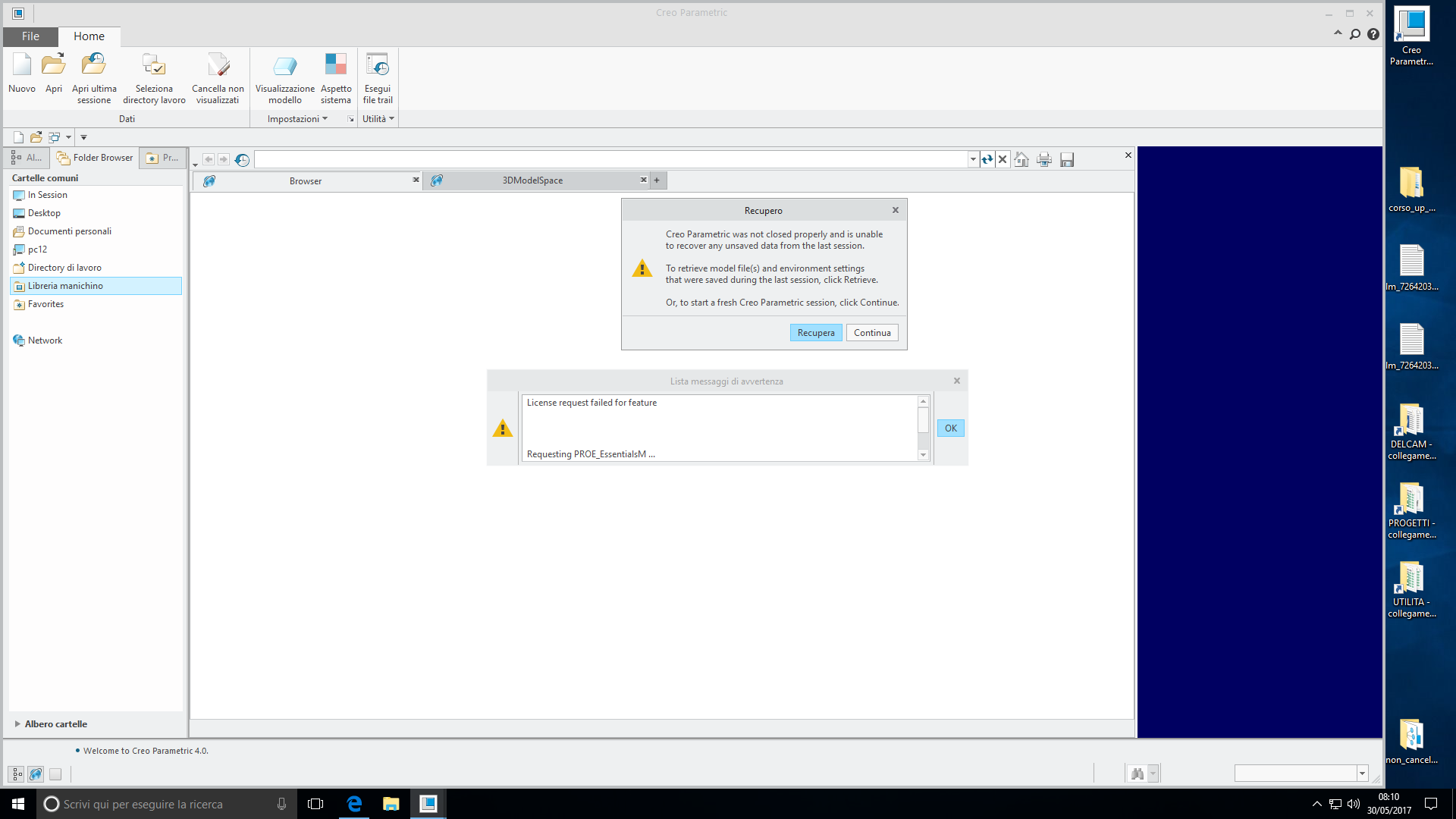Open the browser address bar dropdown arrow
The width and height of the screenshot is (1456, 819).
coord(973,159)
